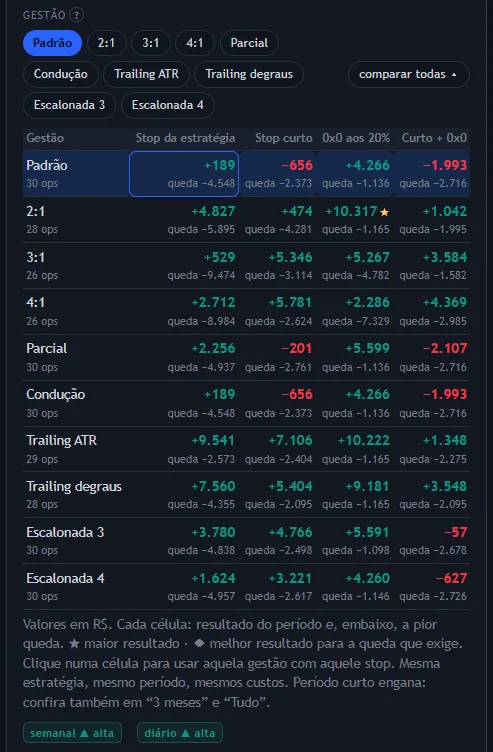This screenshot has height=752, width=493.
Task: Choose Escalonada 3 cell +5.591
Action: click(355, 541)
